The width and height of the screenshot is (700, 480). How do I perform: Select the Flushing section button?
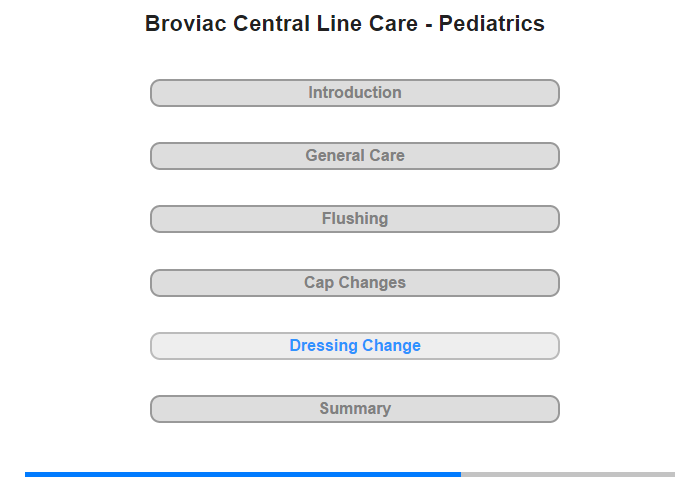(x=355, y=219)
